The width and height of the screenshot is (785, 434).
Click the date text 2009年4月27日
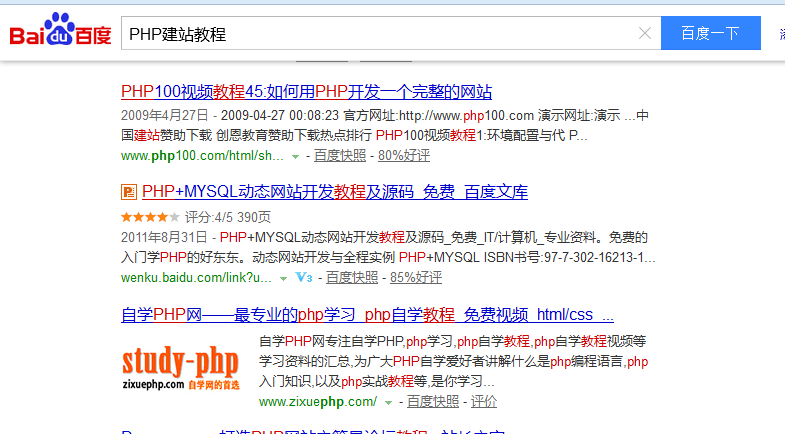165,116
